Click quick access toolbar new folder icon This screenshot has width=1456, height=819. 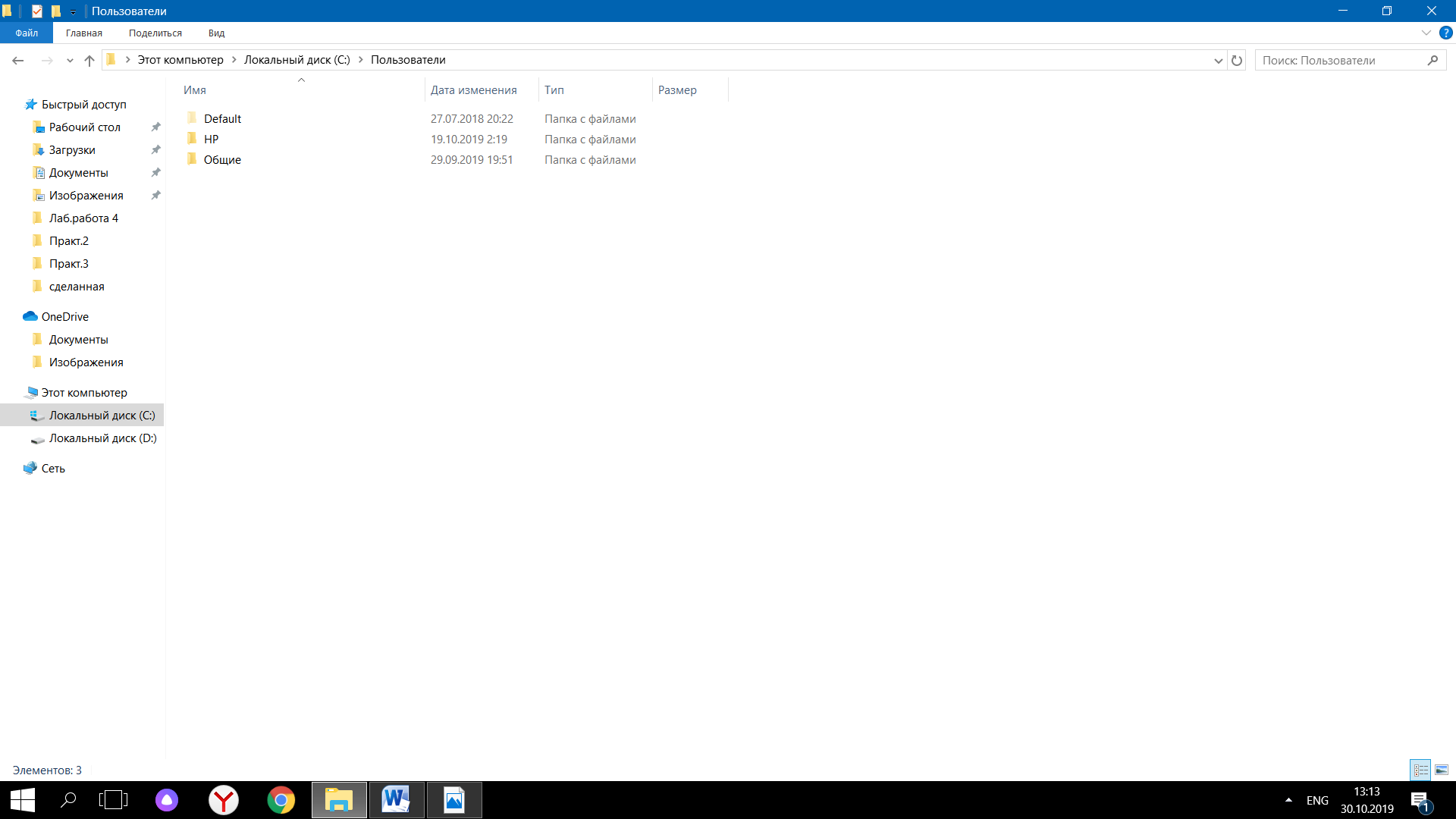tap(55, 11)
